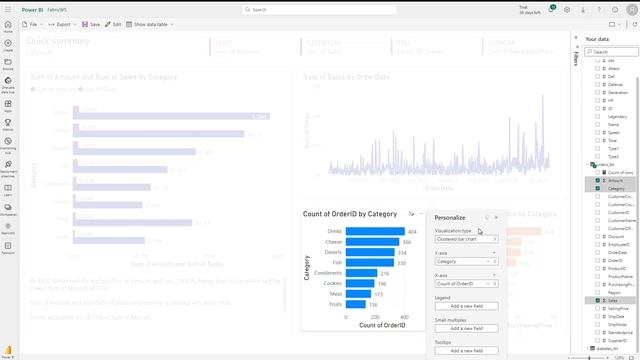Open settings gear in header
The image size is (640, 360).
coord(567,9)
